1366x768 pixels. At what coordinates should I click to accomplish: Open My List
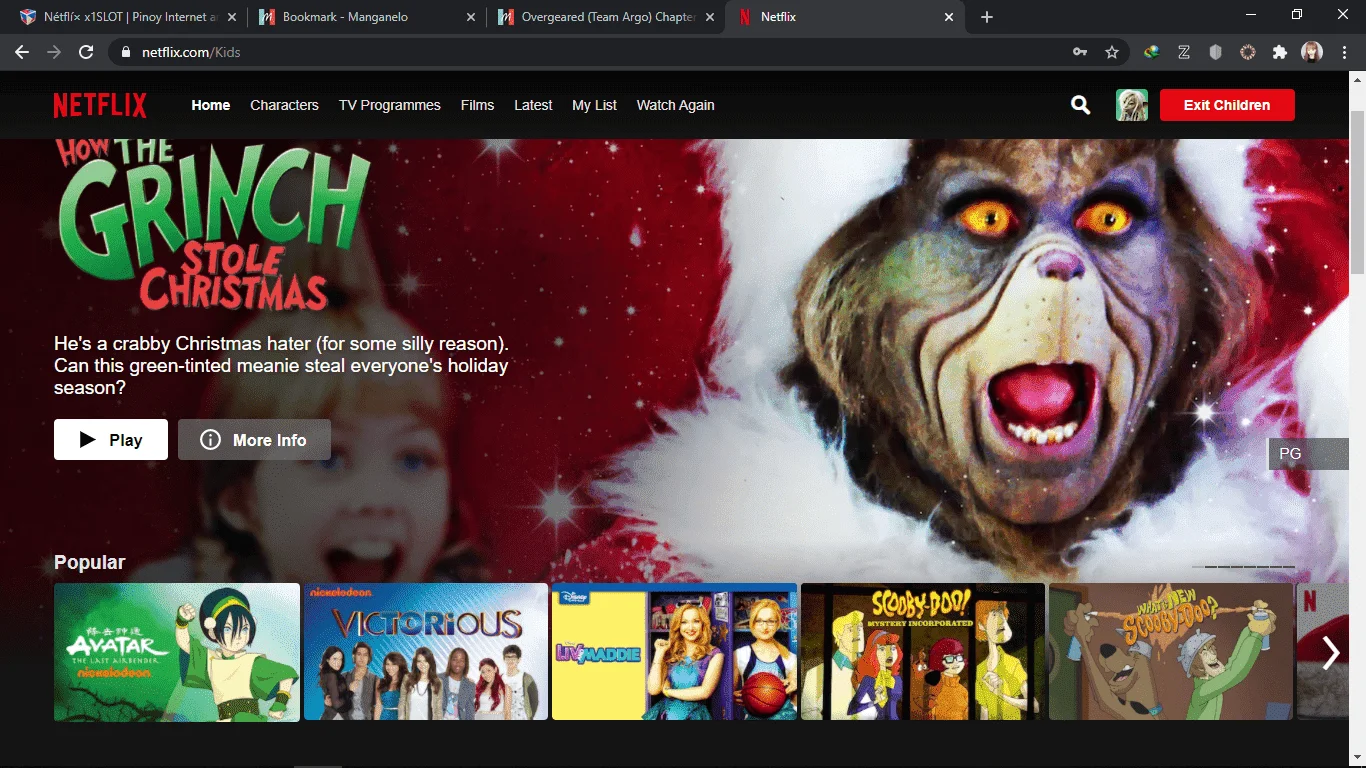(x=595, y=105)
